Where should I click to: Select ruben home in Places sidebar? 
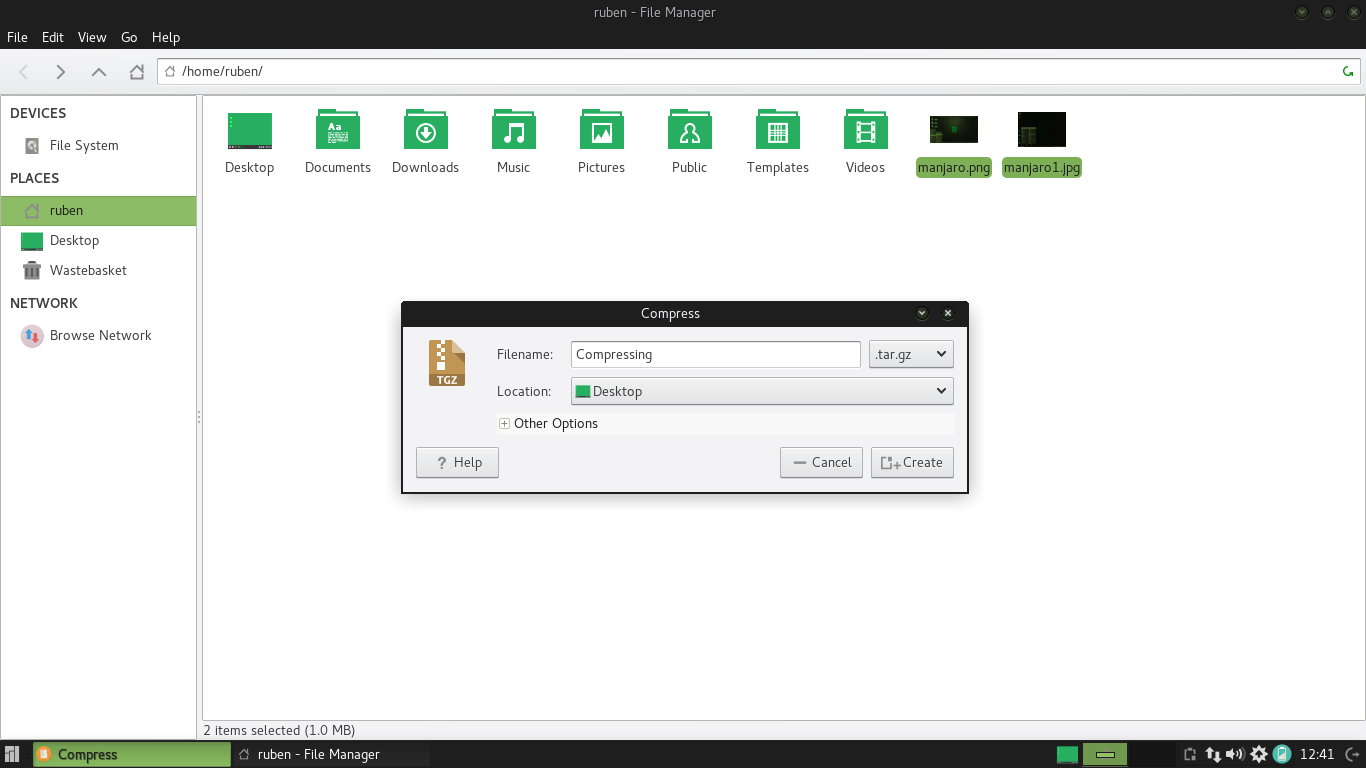(x=98, y=210)
